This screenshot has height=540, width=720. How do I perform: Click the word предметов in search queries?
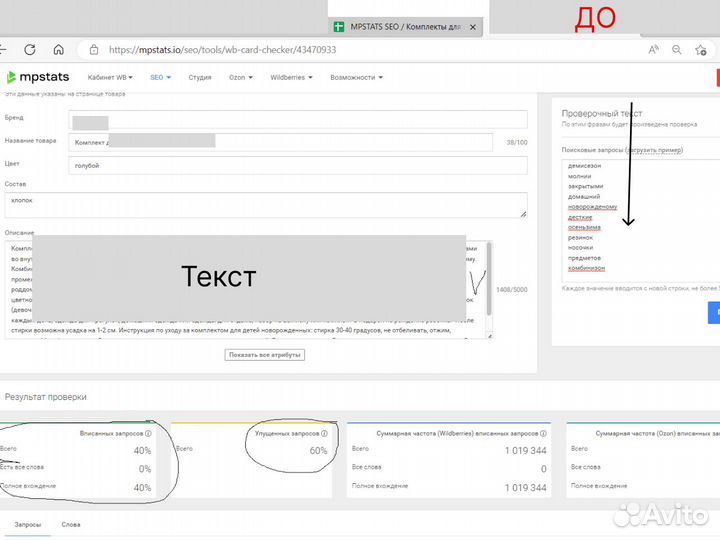584,258
